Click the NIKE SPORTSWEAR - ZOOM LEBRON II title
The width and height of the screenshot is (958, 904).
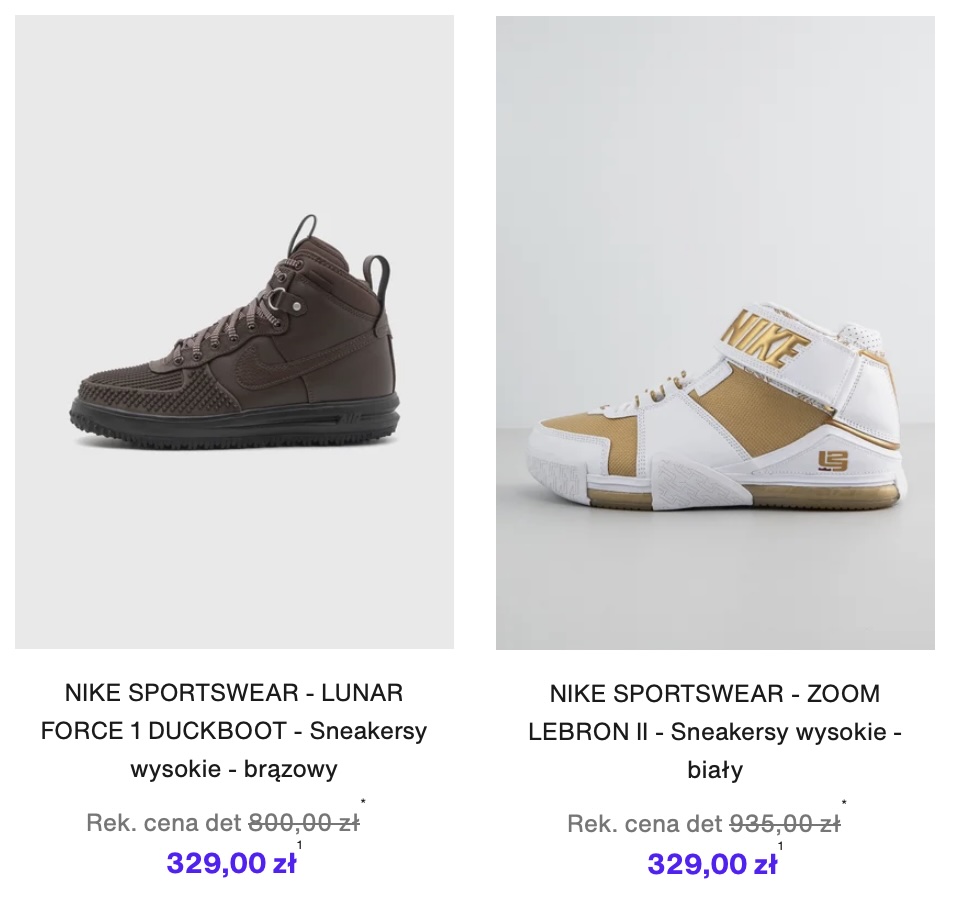coord(715,731)
